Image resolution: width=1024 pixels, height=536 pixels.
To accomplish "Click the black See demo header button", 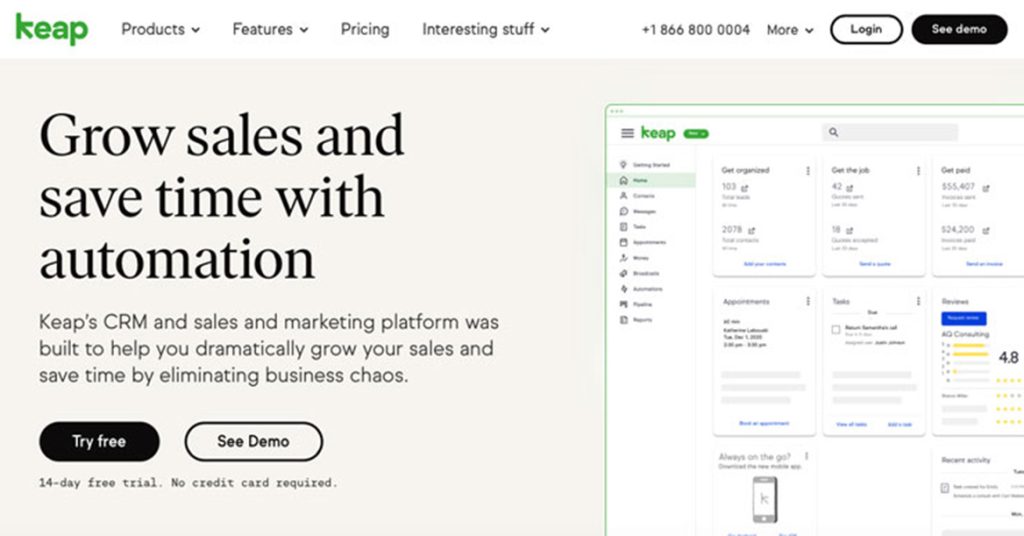I will [x=959, y=29].
